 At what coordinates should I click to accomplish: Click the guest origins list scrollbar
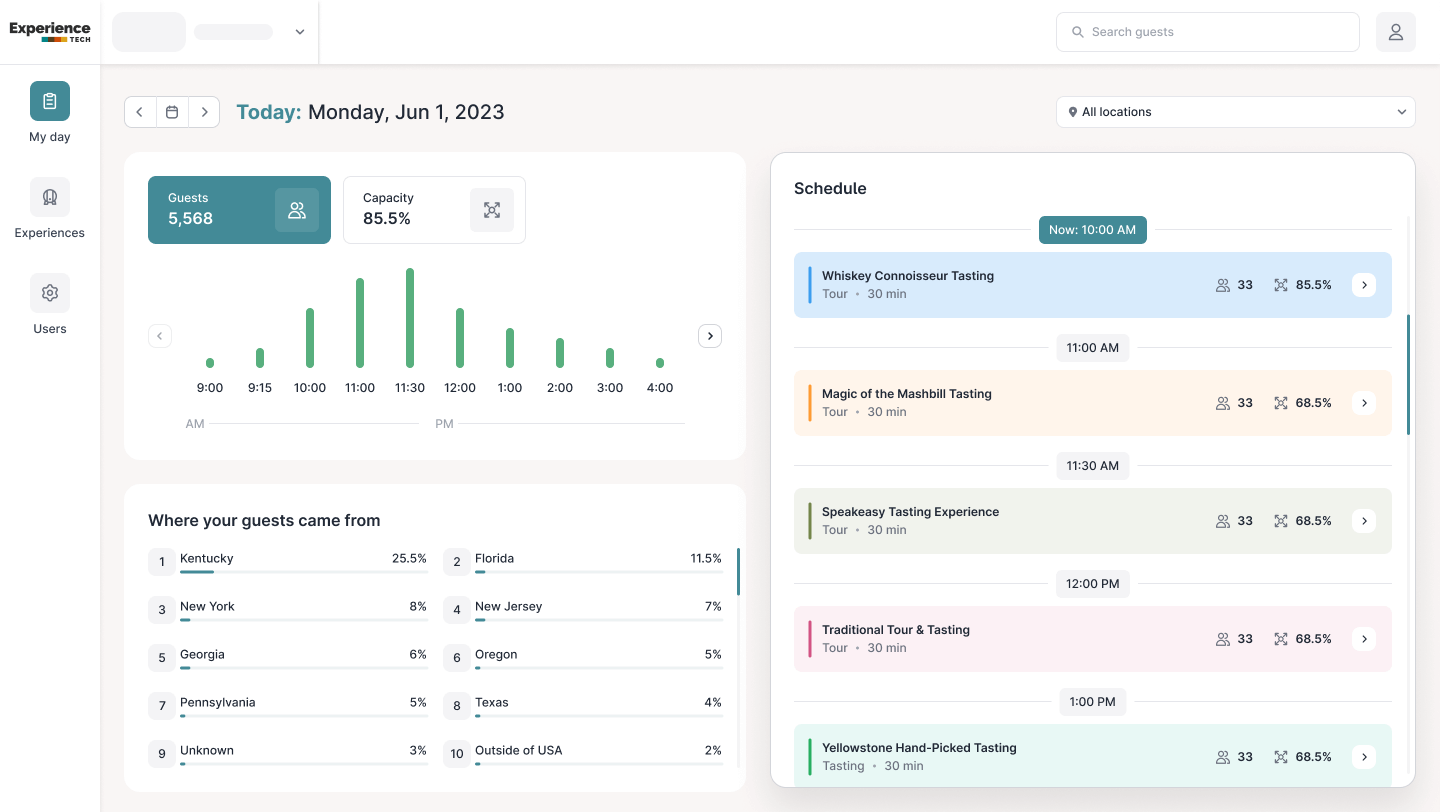pyautogui.click(x=739, y=572)
